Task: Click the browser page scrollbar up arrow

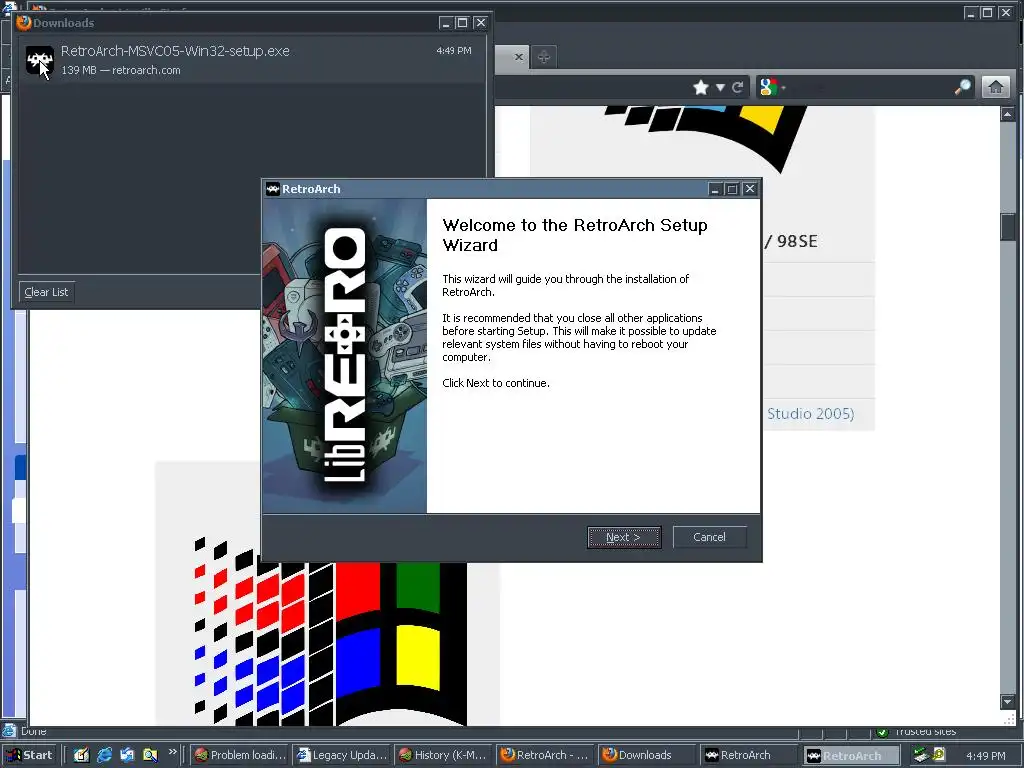Action: (1008, 114)
